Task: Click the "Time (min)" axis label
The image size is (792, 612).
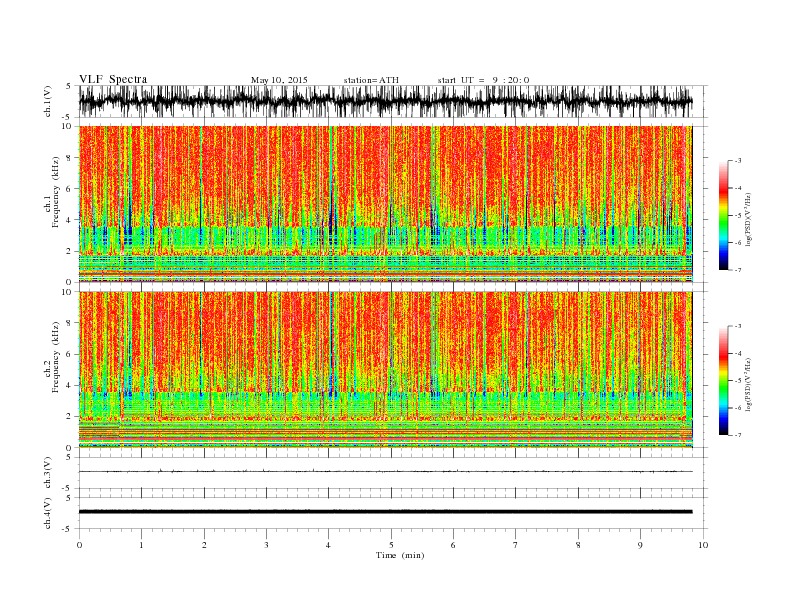Action: coord(400,555)
